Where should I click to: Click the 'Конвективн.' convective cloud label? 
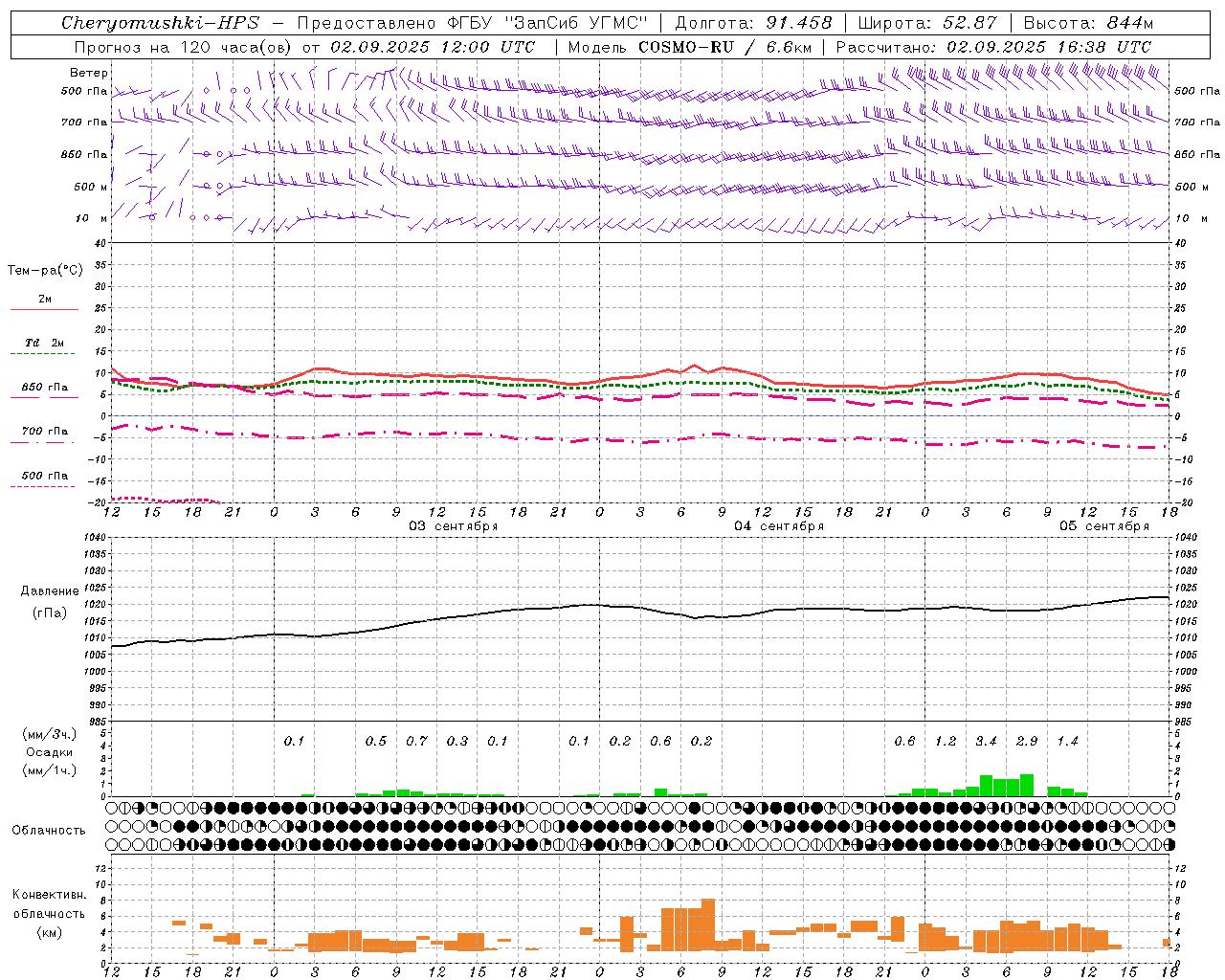click(49, 895)
